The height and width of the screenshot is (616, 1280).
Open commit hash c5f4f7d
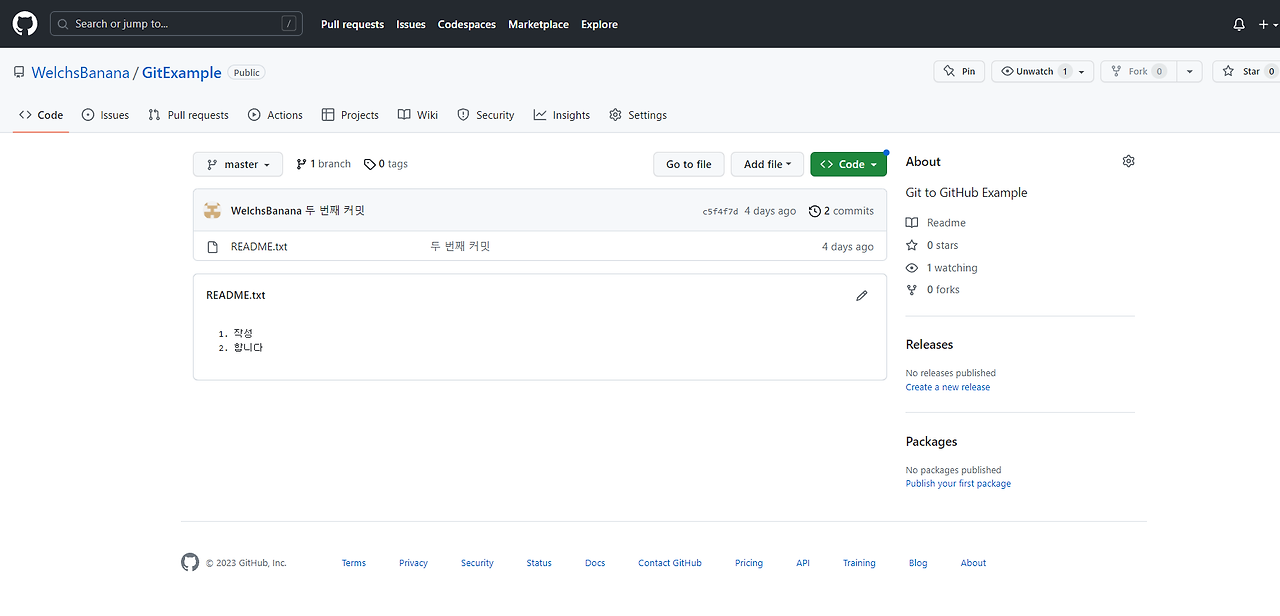click(720, 211)
